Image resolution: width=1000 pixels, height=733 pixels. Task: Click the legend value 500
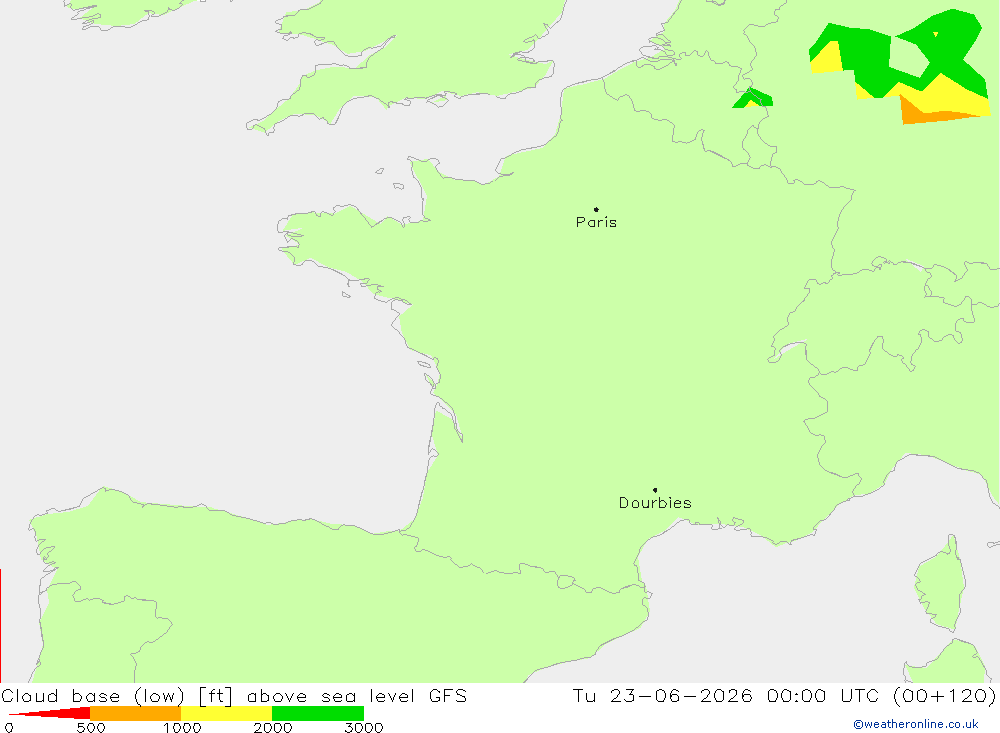pos(91,728)
